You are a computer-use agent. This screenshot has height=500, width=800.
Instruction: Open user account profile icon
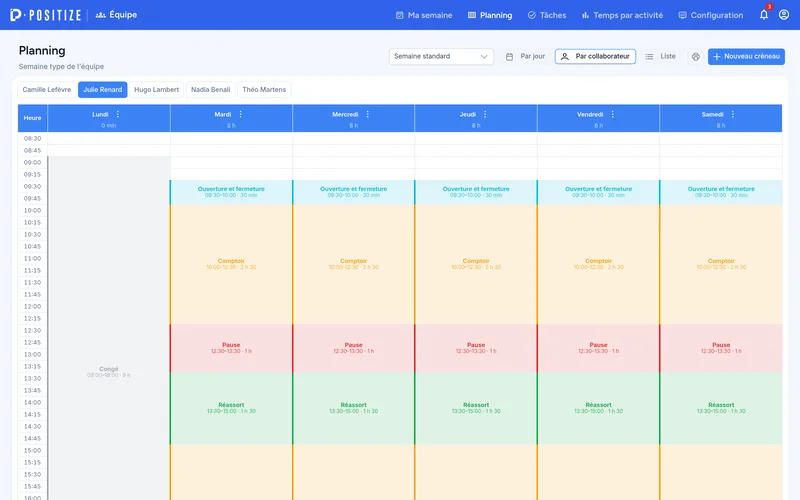784,14
